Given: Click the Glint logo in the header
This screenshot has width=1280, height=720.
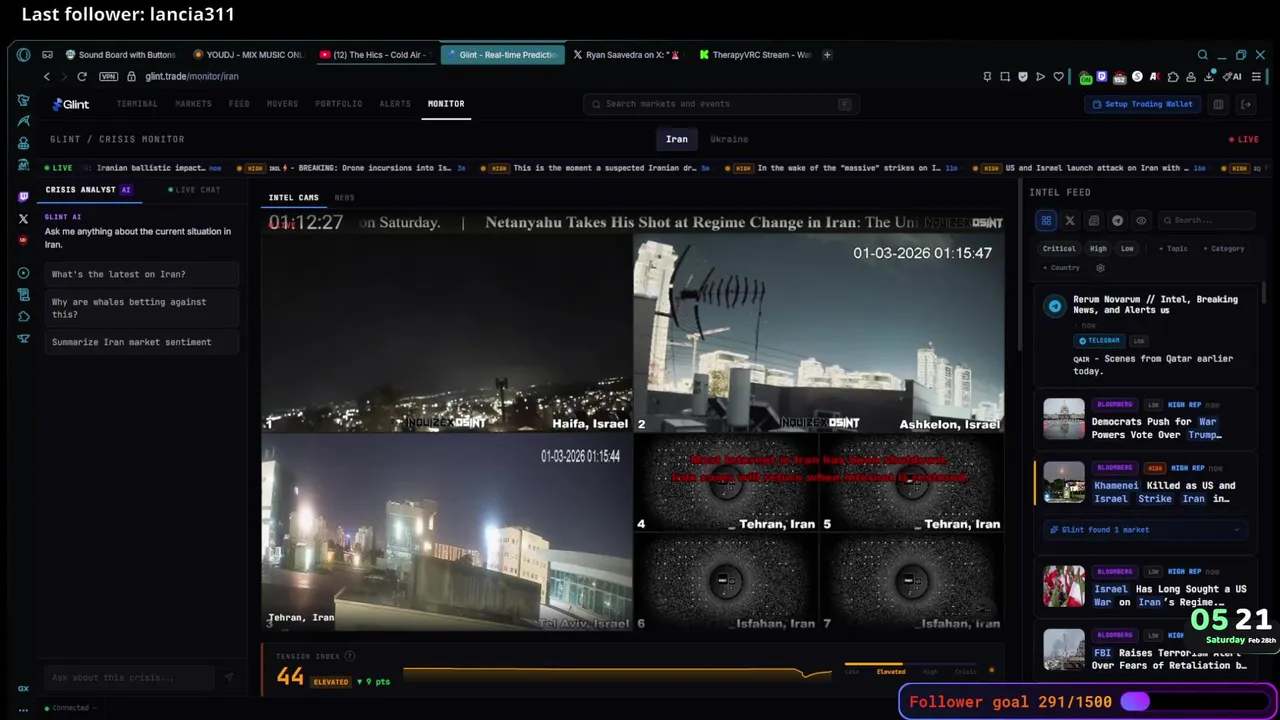Looking at the screenshot, I should [71, 104].
